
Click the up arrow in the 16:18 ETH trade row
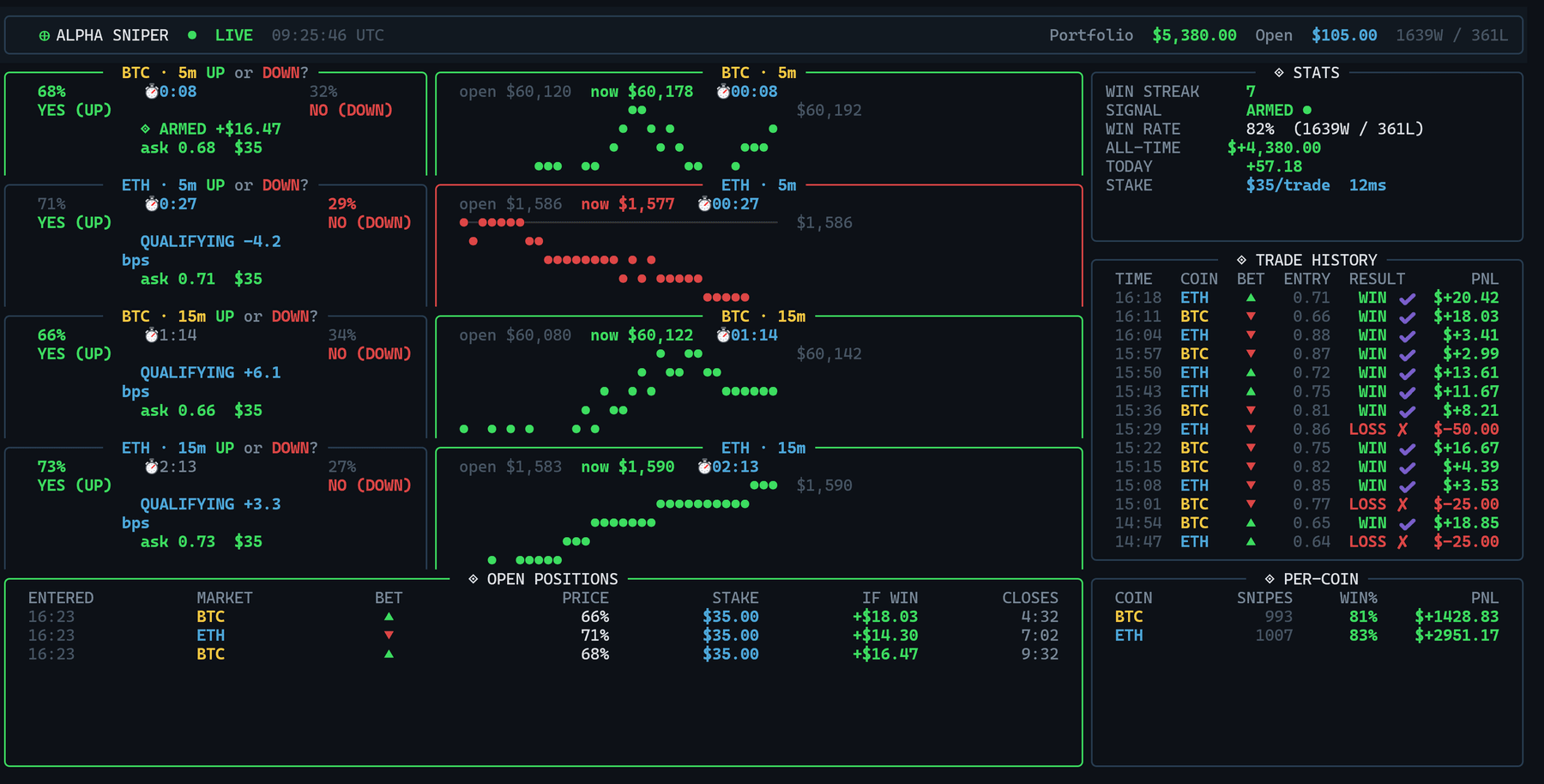tap(1251, 298)
